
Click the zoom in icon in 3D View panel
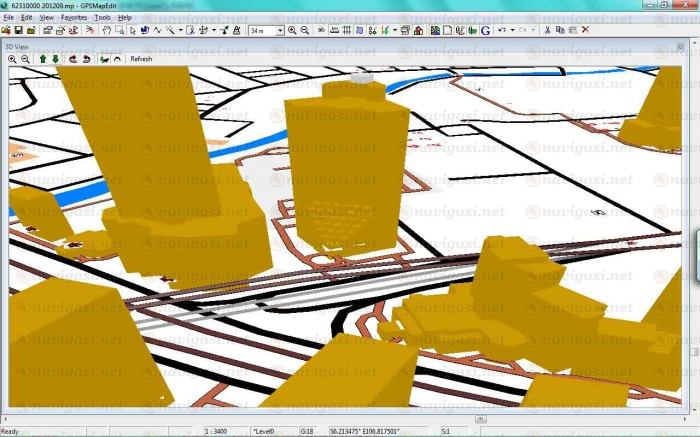point(13,59)
